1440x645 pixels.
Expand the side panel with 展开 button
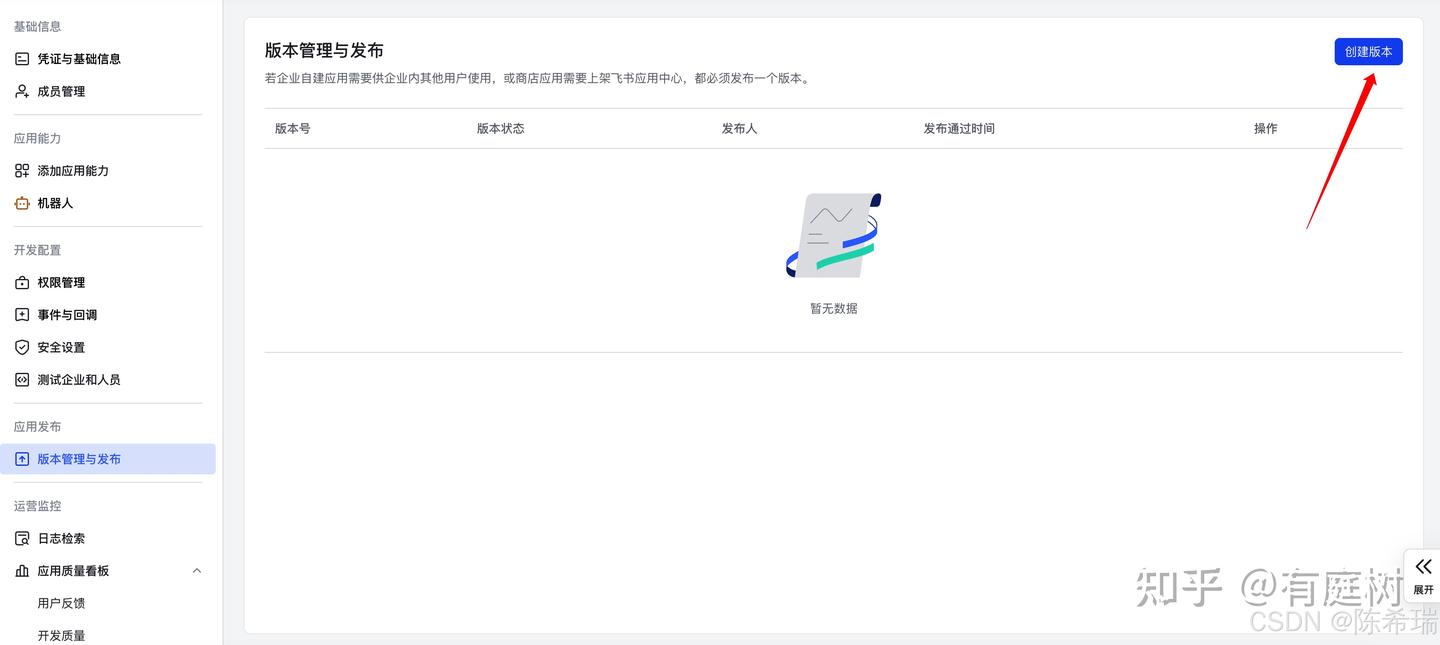[x=1423, y=575]
